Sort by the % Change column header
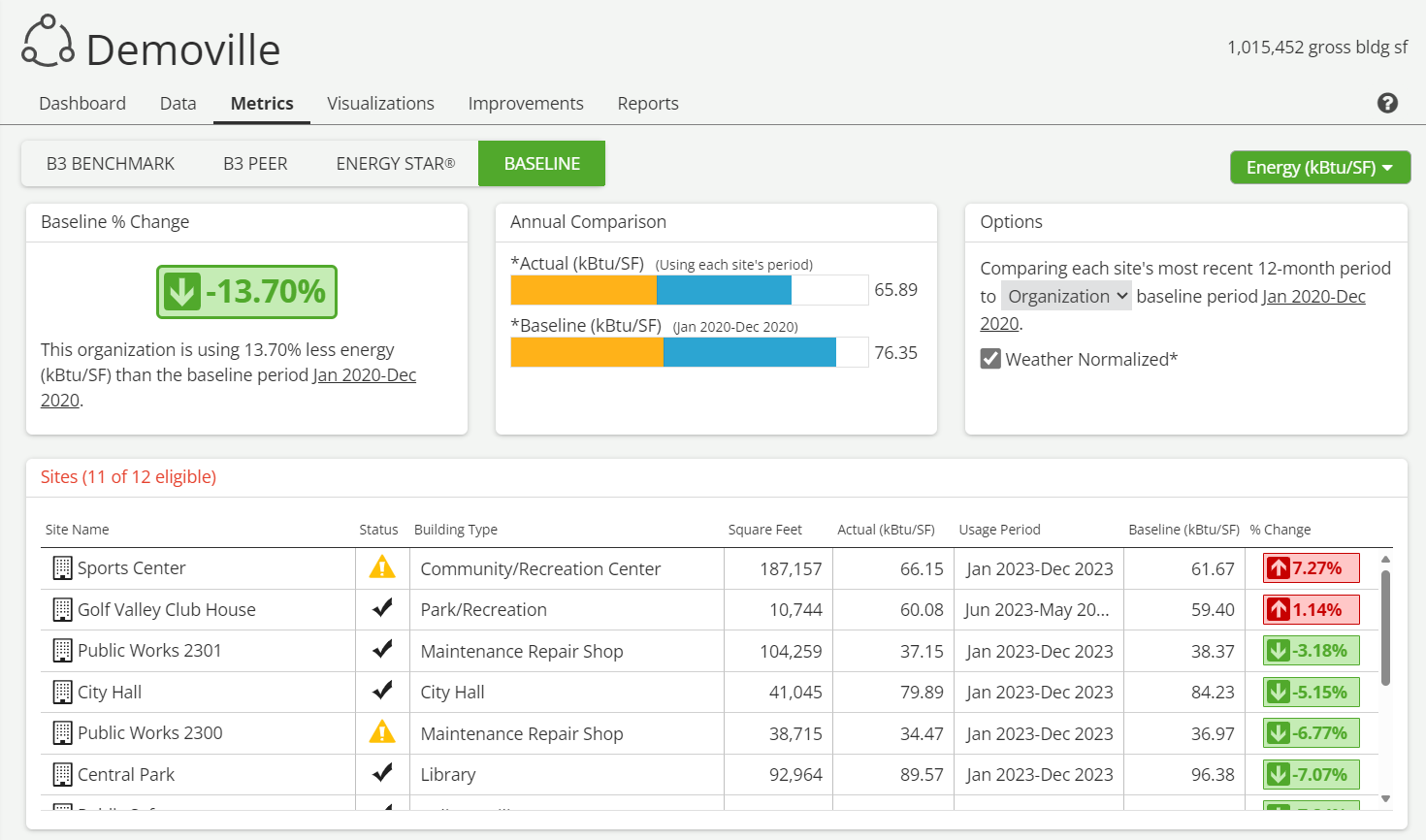 [x=1280, y=530]
